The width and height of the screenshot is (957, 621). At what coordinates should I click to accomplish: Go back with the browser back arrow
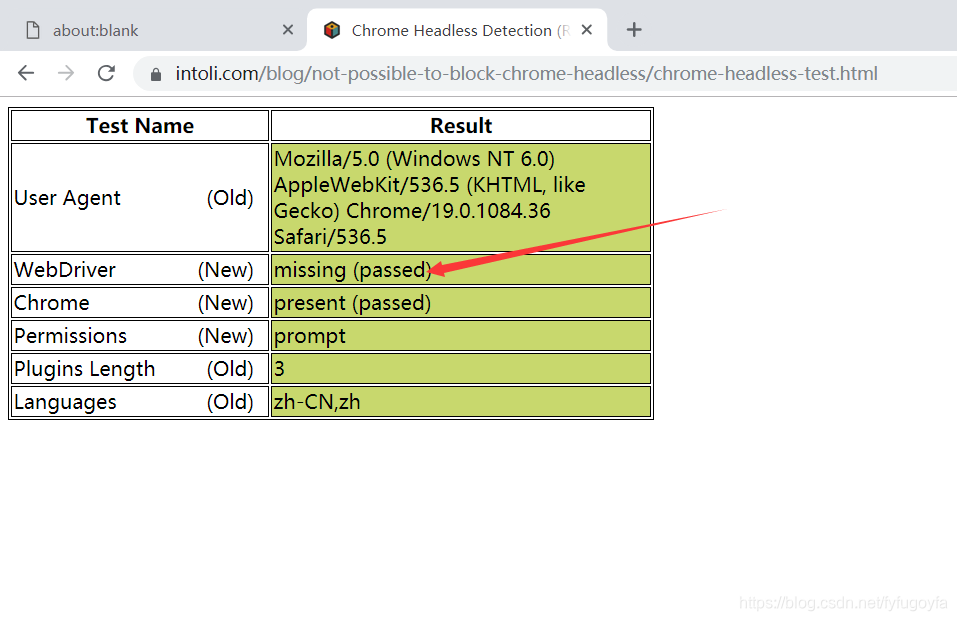pyautogui.click(x=26, y=73)
